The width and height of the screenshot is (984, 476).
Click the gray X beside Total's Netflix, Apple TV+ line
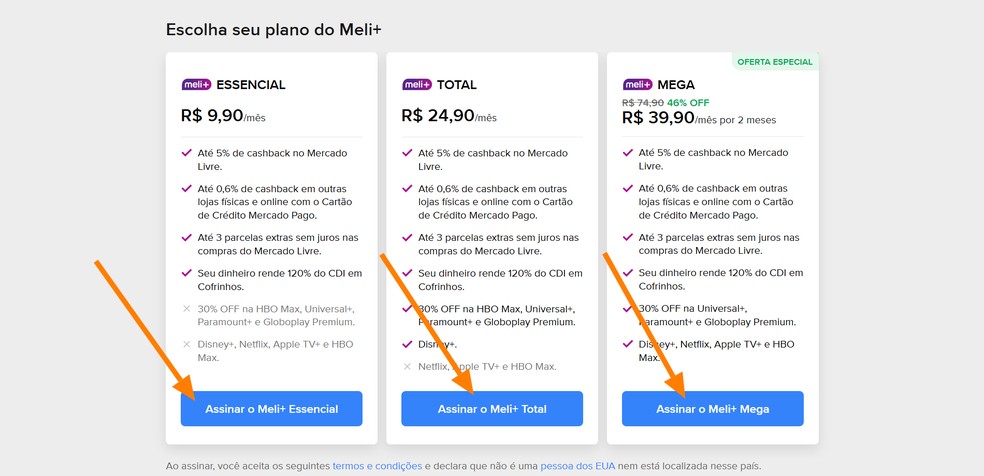[x=407, y=367]
